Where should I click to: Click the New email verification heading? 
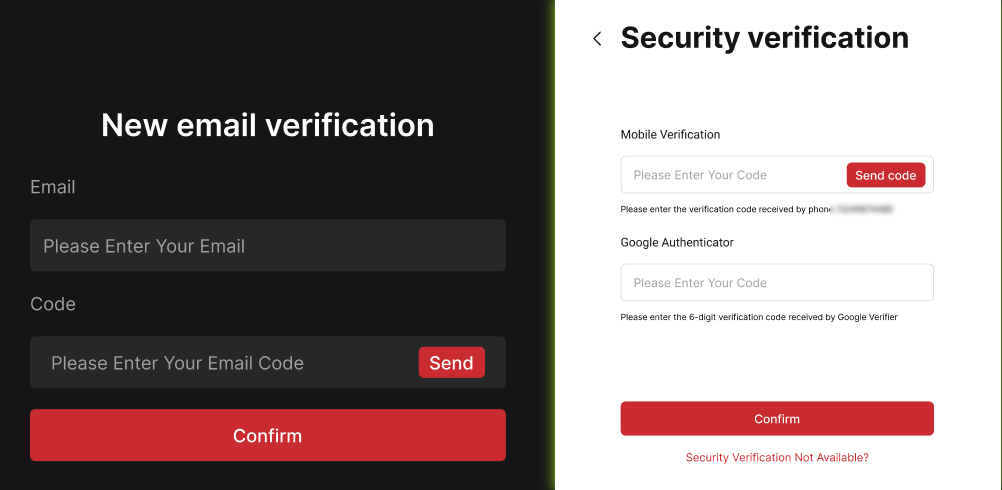[267, 125]
